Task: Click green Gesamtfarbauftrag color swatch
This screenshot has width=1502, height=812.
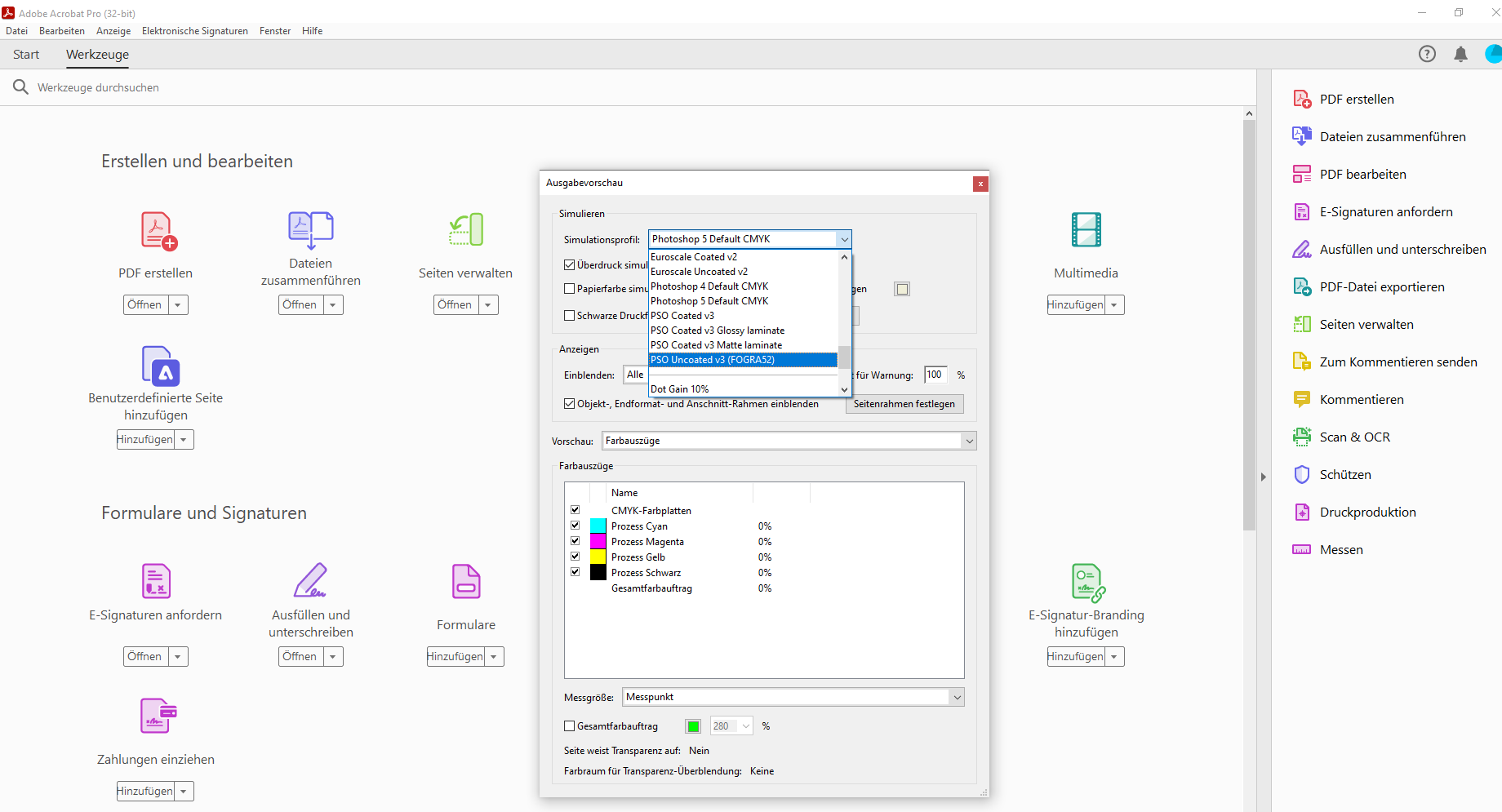Action: click(693, 726)
